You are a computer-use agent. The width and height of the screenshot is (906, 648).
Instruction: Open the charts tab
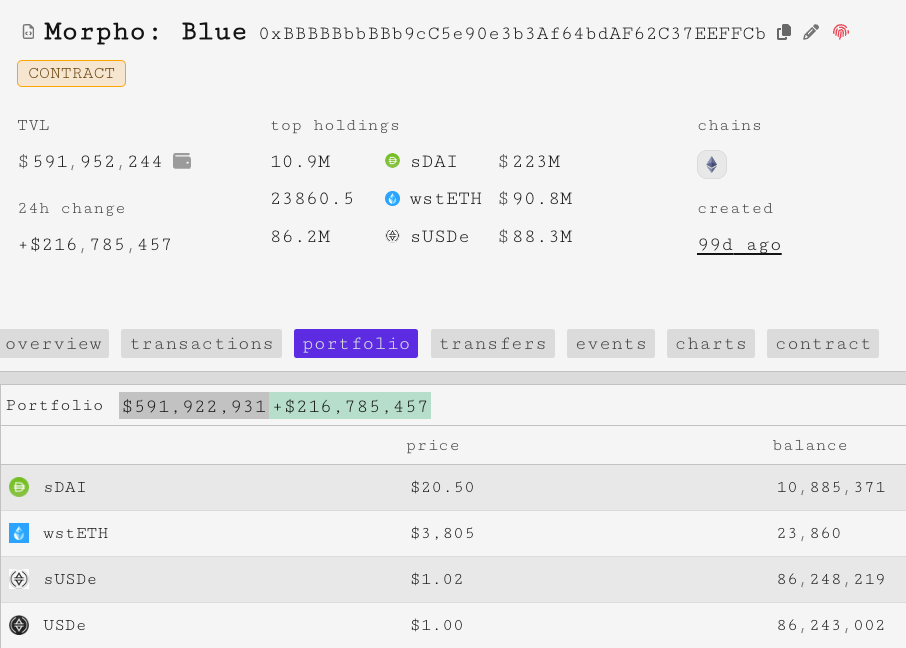coord(711,344)
